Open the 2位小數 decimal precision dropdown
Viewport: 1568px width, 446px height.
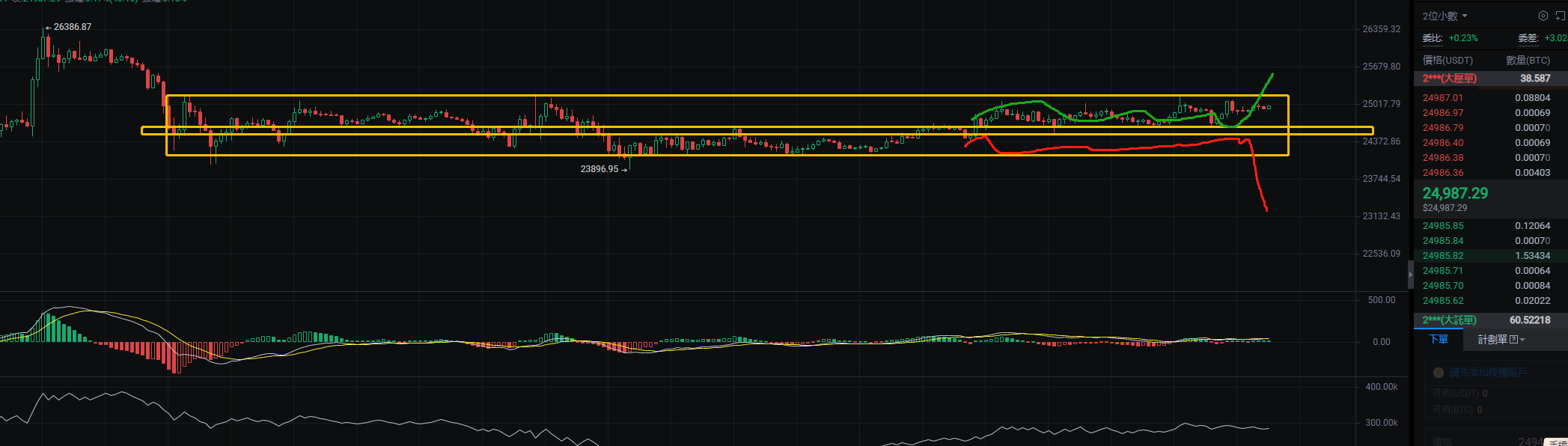(1445, 16)
